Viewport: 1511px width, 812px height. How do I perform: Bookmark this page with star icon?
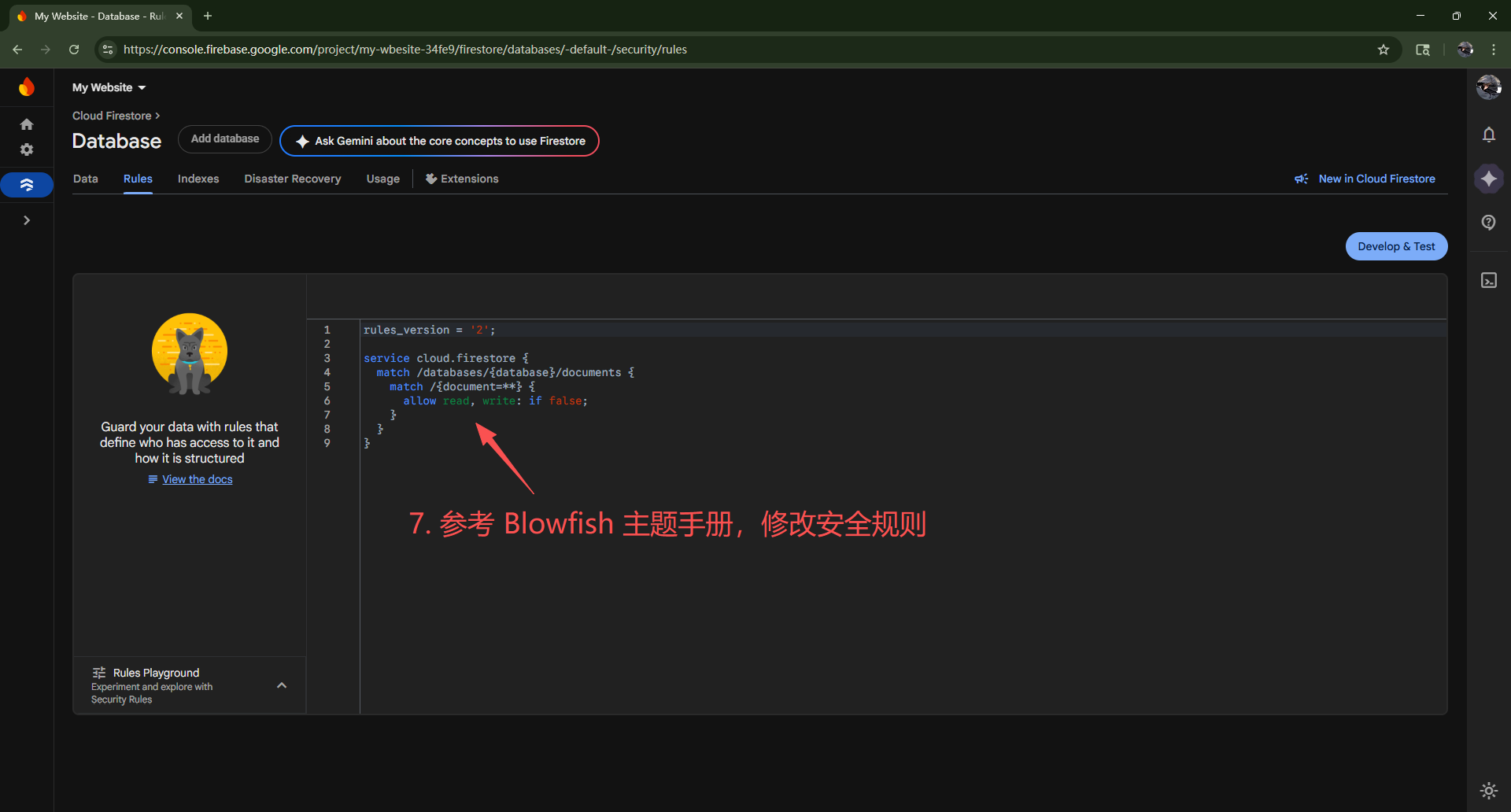(1383, 50)
